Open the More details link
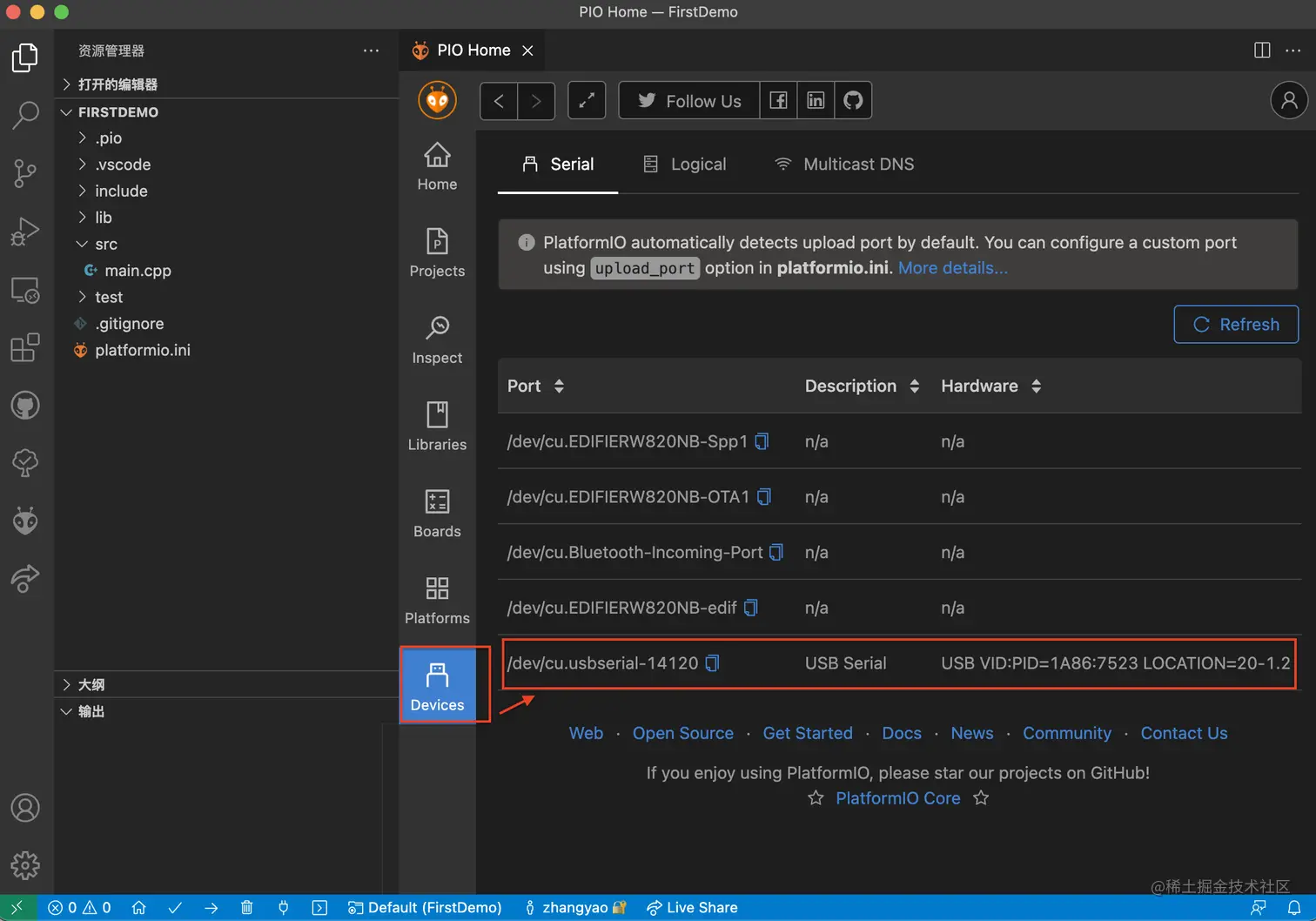This screenshot has width=1316, height=921. [x=953, y=268]
